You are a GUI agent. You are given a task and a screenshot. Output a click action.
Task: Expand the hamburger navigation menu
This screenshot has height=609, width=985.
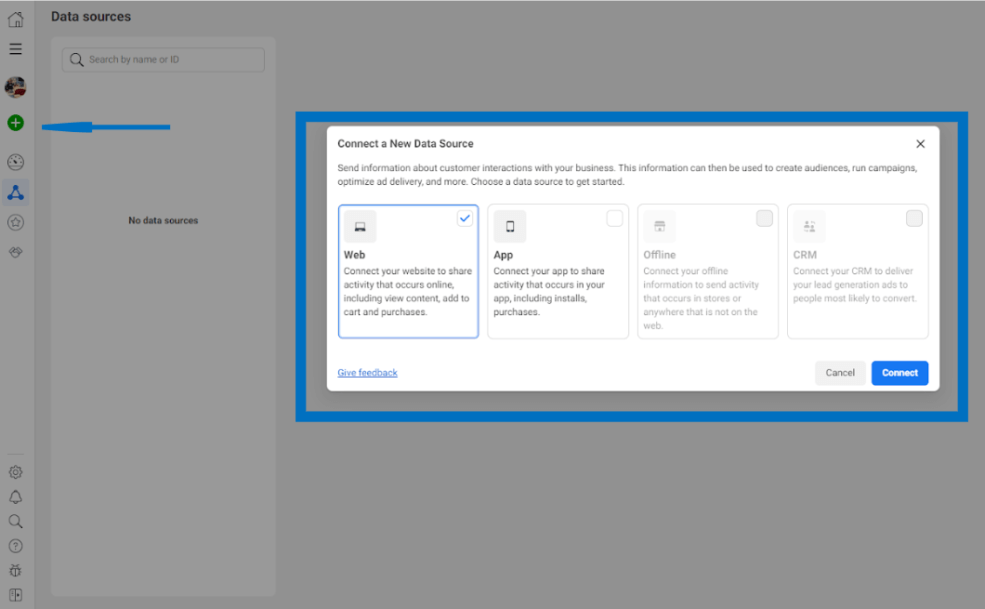15,47
